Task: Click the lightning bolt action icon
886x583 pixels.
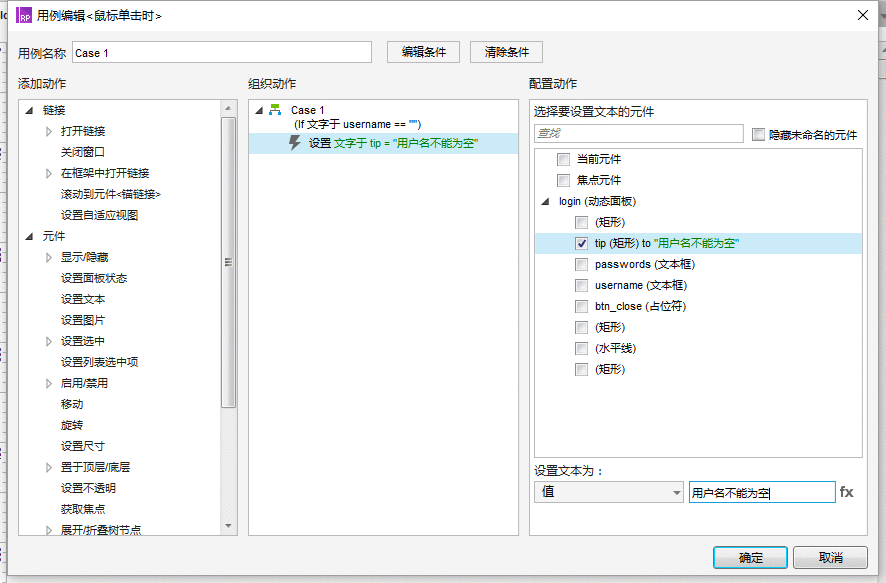Action: 294,143
